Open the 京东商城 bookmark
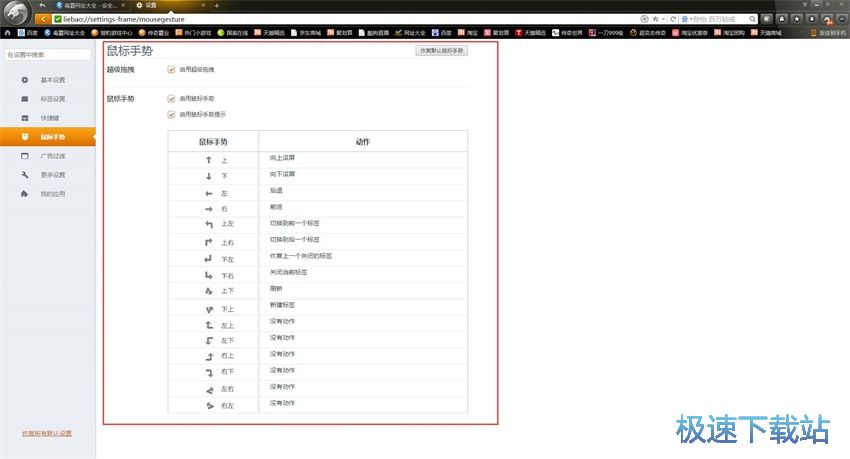 point(306,33)
